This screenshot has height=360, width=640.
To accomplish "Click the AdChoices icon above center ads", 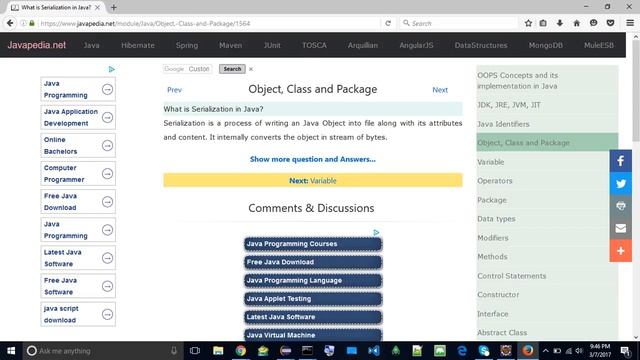I will click(x=376, y=232).
